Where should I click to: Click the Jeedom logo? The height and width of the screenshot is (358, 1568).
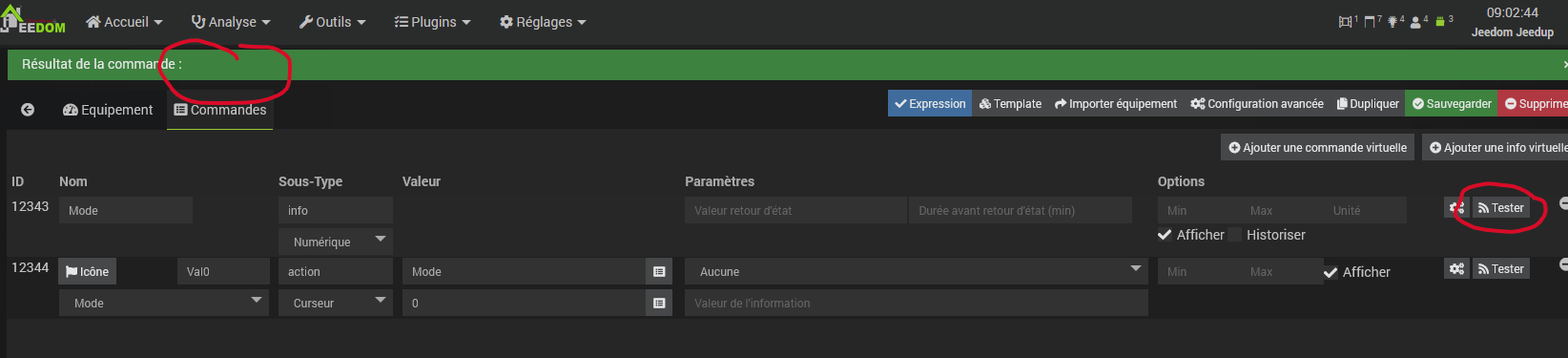(33, 20)
